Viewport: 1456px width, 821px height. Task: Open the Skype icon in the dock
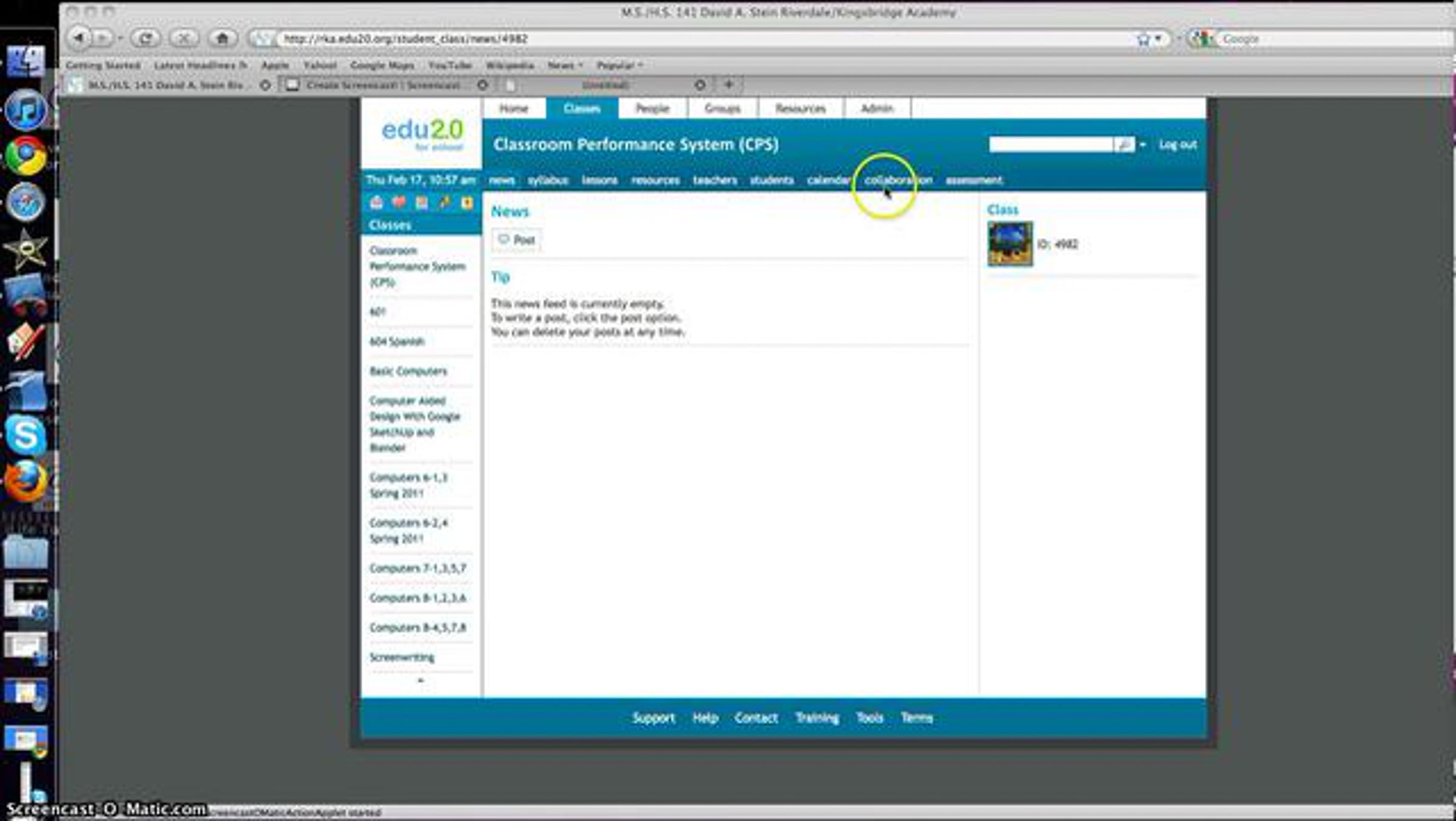(25, 435)
